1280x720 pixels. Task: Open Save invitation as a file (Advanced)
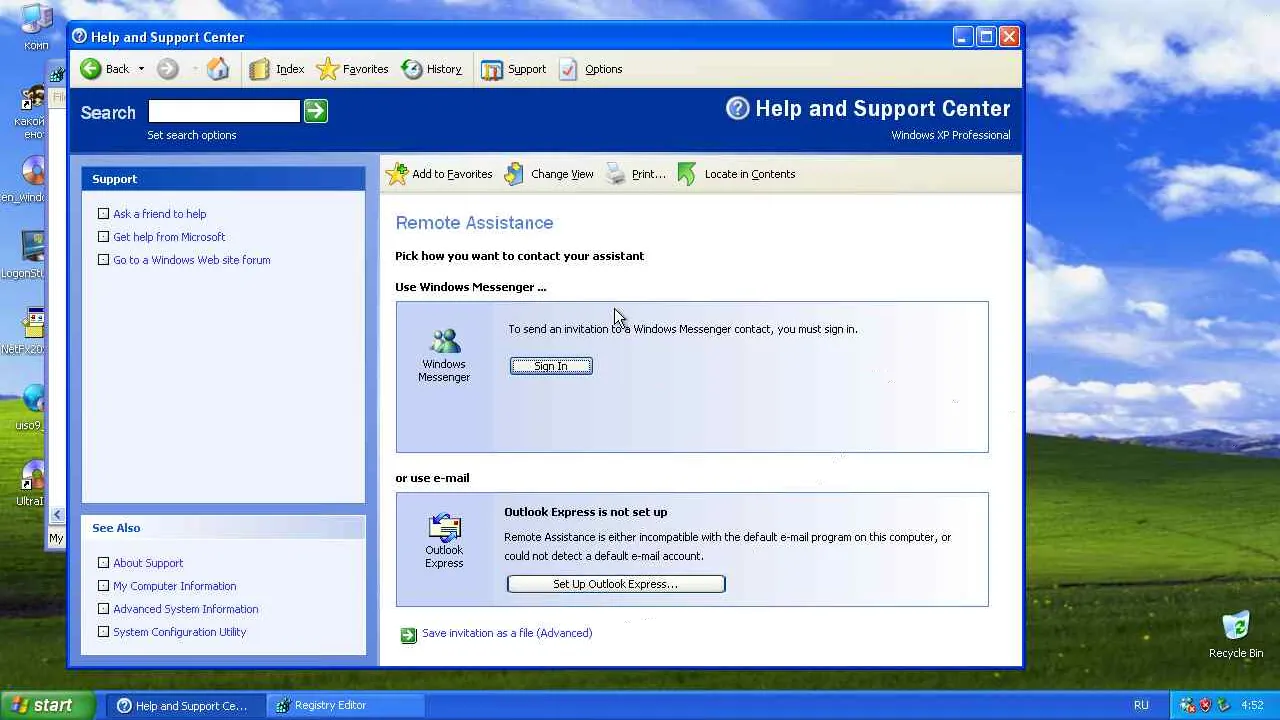(x=507, y=633)
